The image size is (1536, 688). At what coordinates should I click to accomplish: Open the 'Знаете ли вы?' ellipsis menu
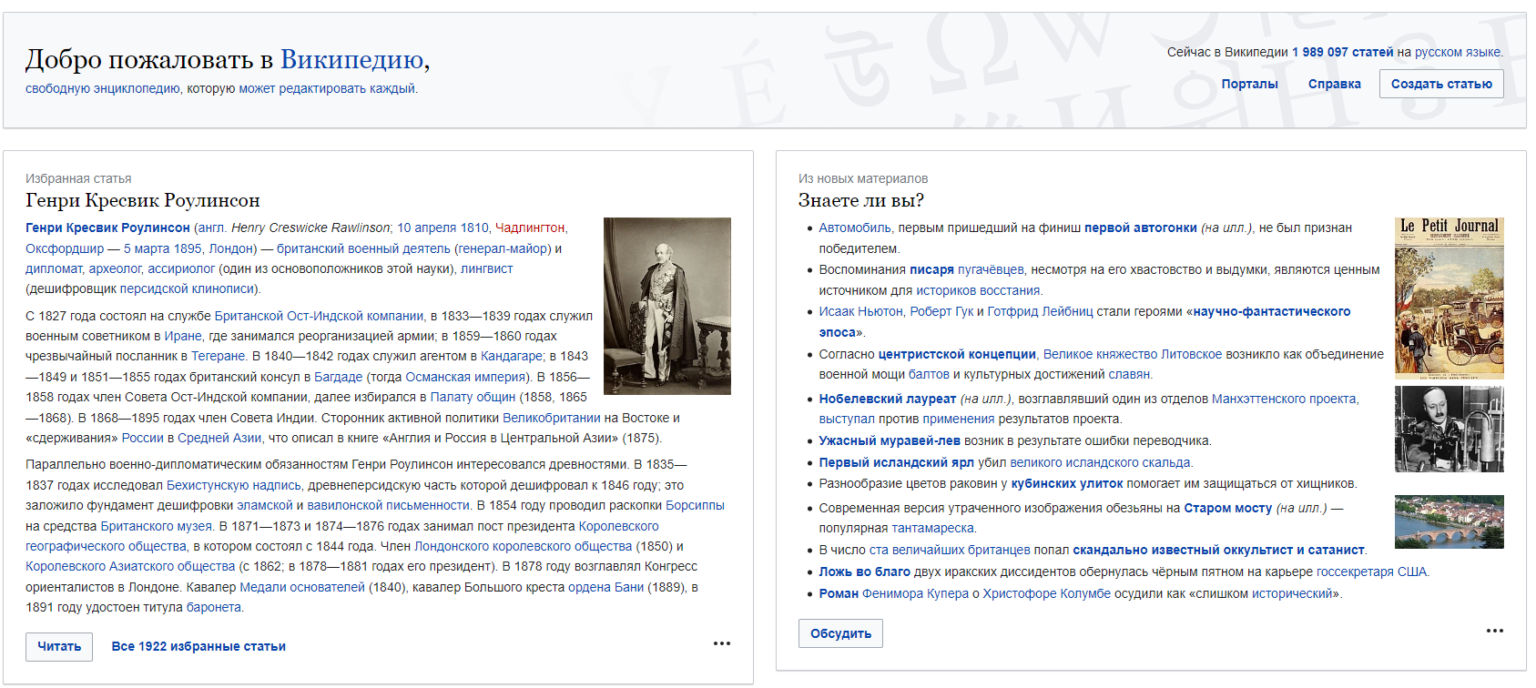pos(1494,631)
